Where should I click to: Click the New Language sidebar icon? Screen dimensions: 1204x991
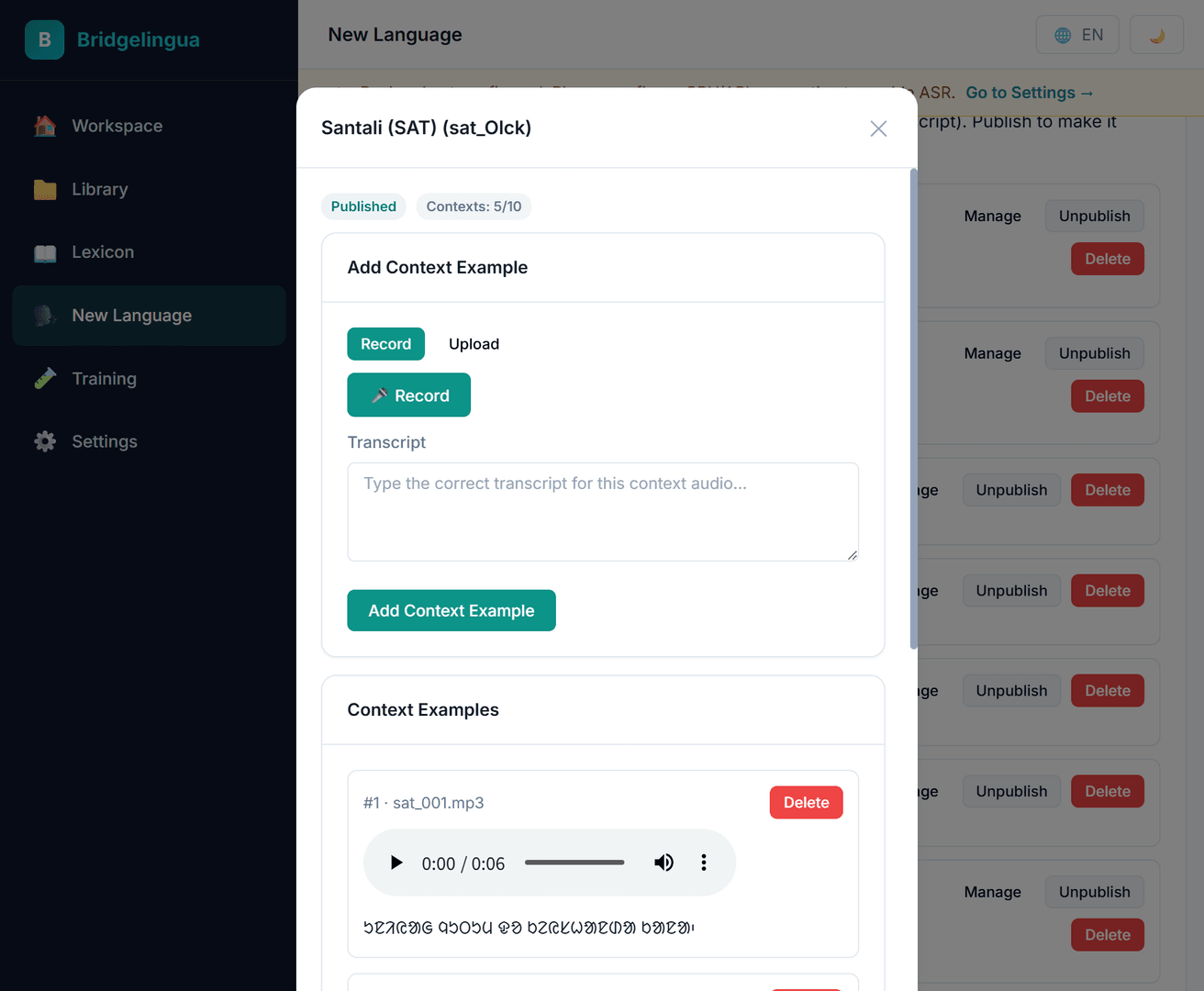point(44,315)
